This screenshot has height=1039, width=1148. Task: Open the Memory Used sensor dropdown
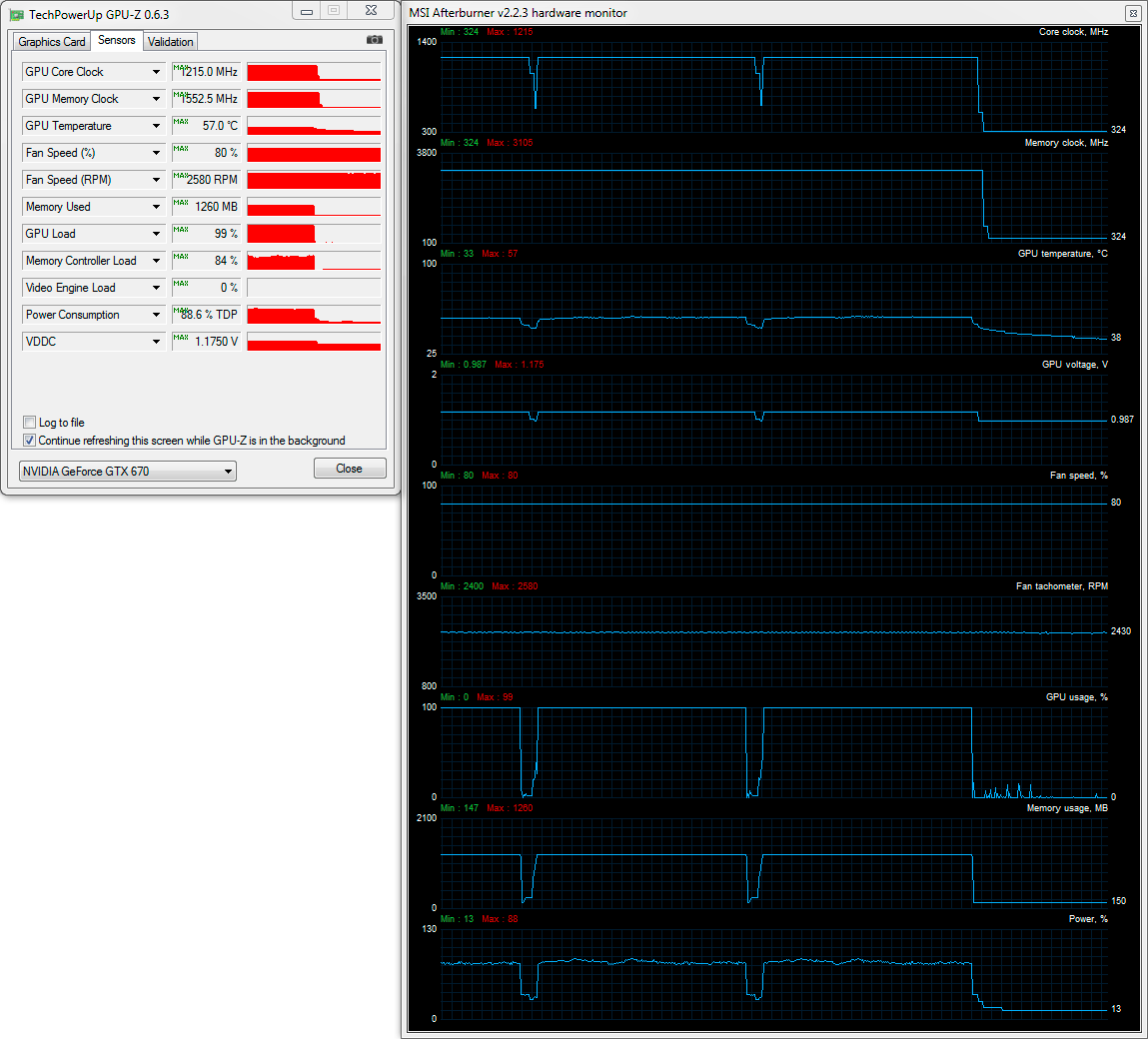pyautogui.click(x=157, y=207)
